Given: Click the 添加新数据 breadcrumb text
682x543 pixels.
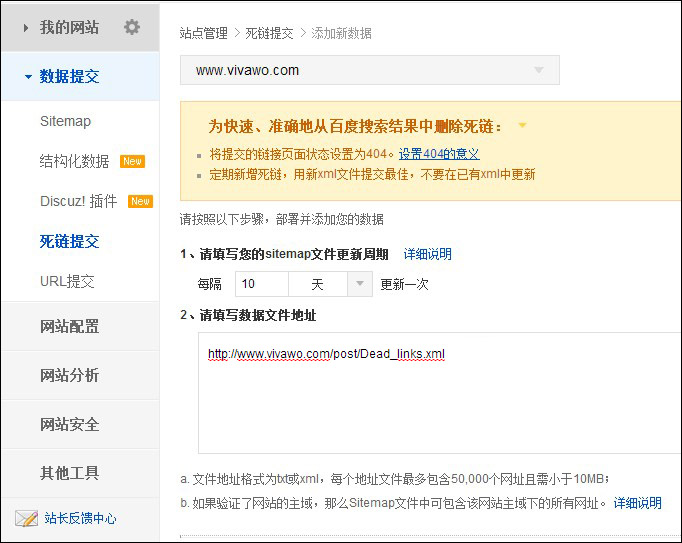Looking at the screenshot, I should [341, 33].
